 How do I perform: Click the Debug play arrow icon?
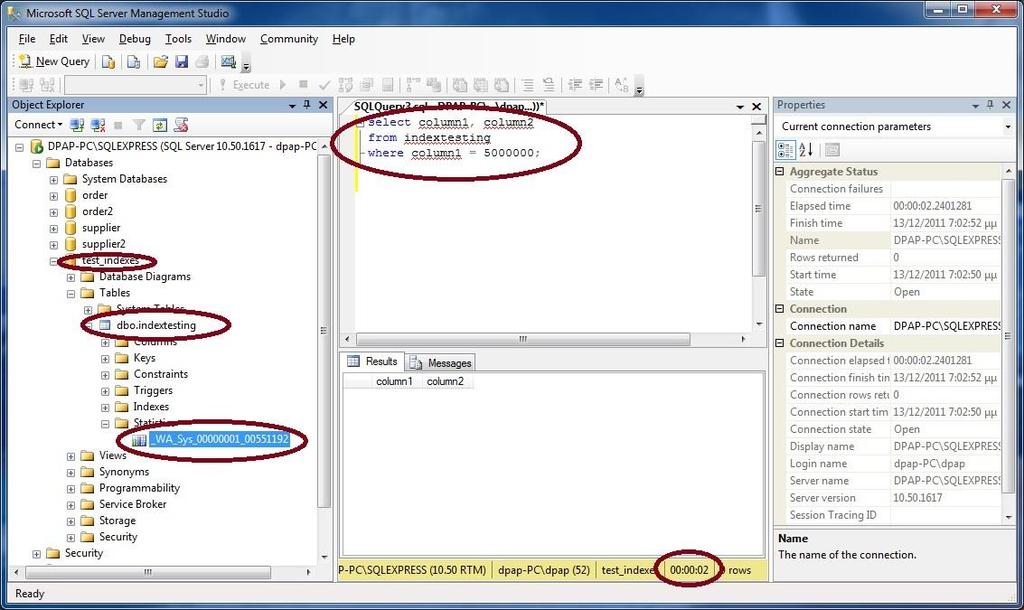pos(283,85)
